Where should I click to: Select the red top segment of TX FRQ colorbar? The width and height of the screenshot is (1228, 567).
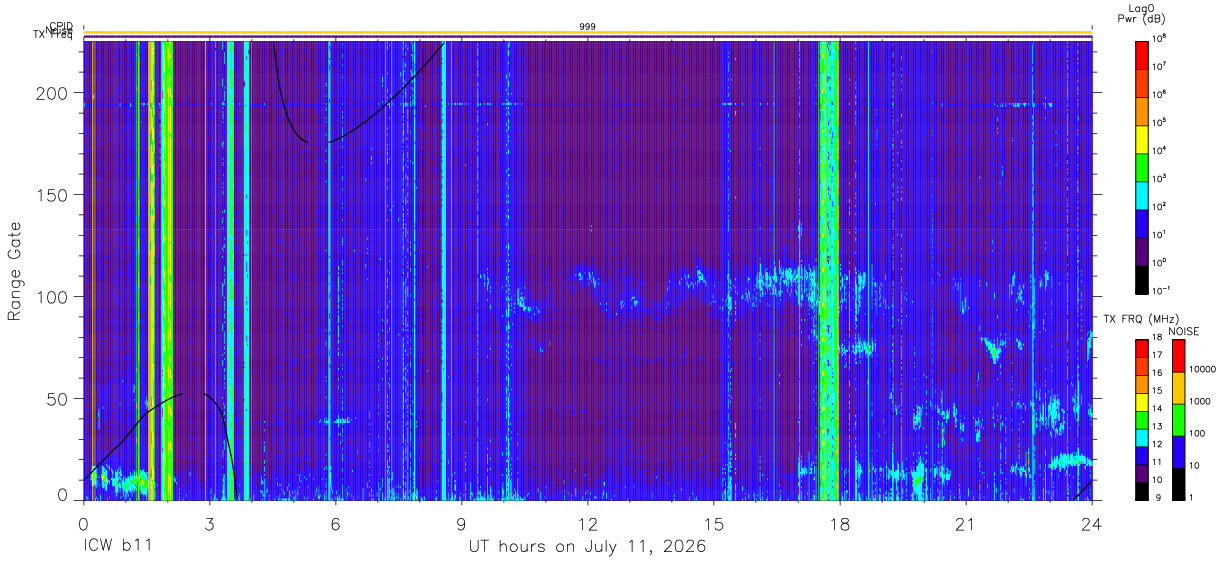[x=1142, y=348]
